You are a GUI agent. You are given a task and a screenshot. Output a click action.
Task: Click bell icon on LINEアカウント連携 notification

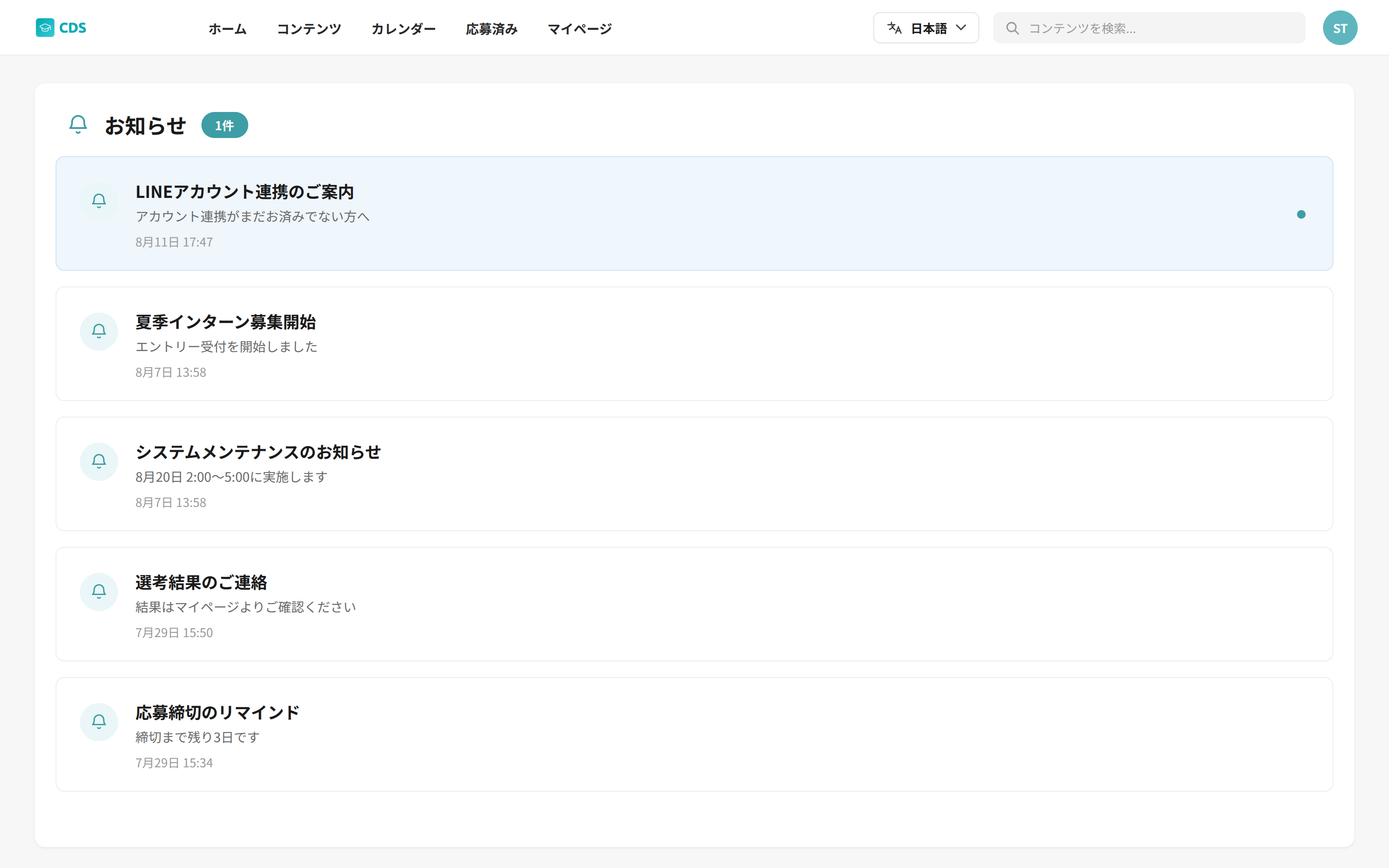(99, 201)
